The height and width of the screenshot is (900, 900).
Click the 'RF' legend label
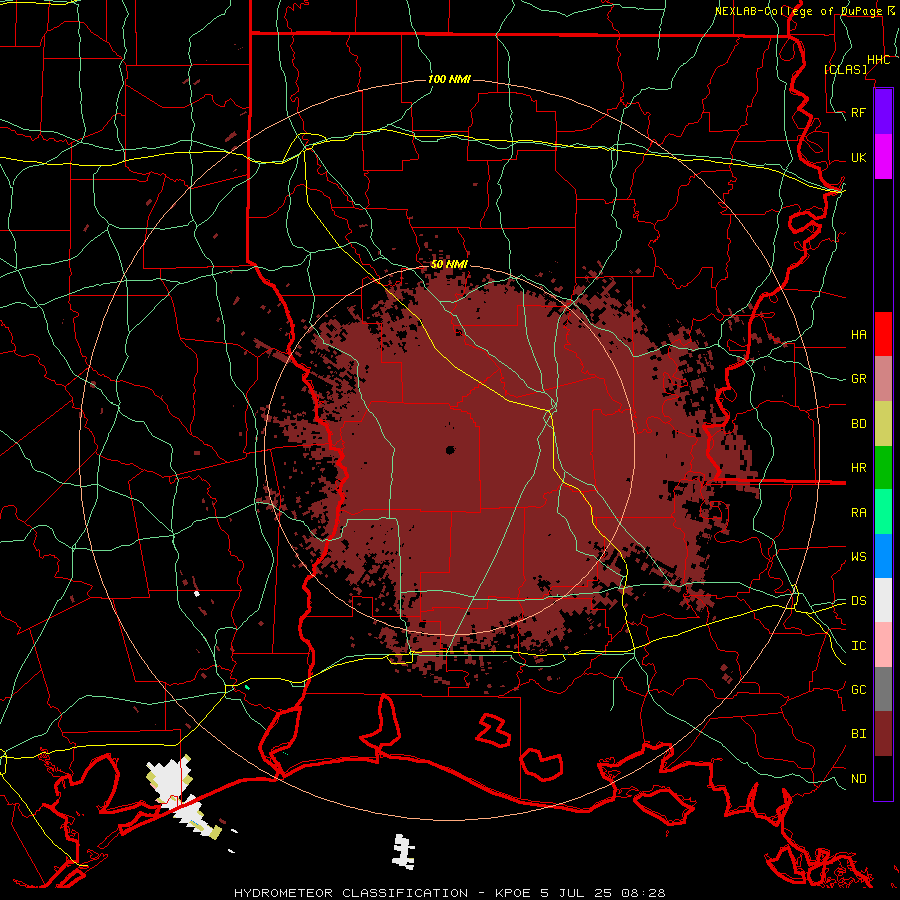(859, 113)
